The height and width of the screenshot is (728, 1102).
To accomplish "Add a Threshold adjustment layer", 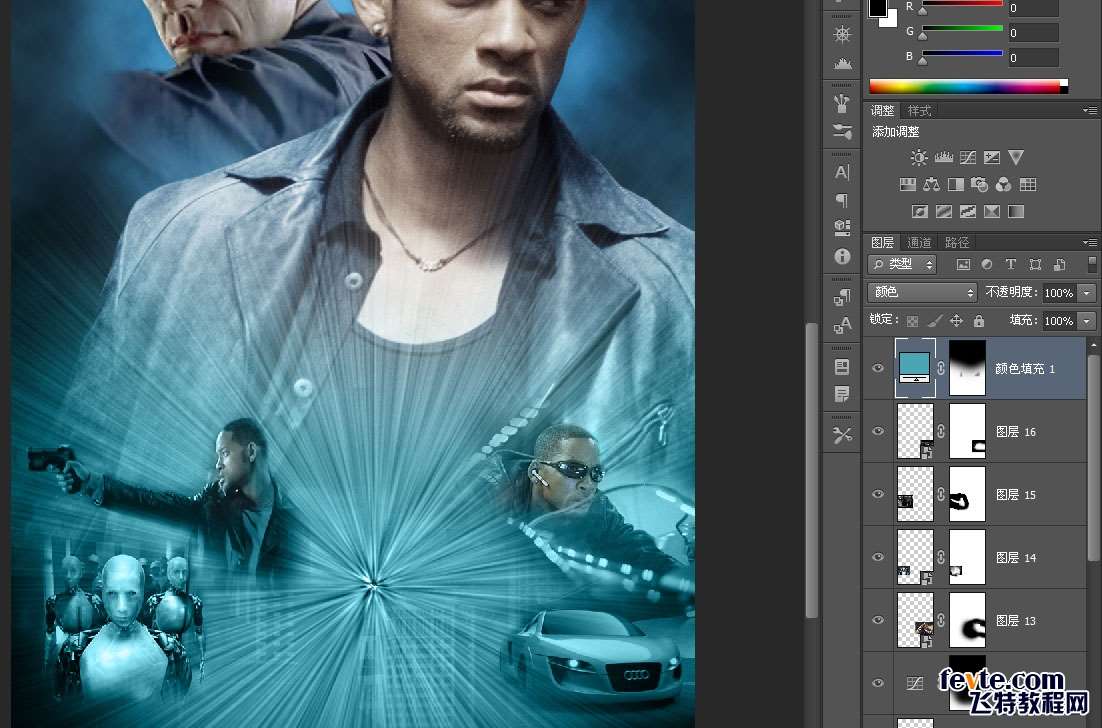I will point(968,212).
